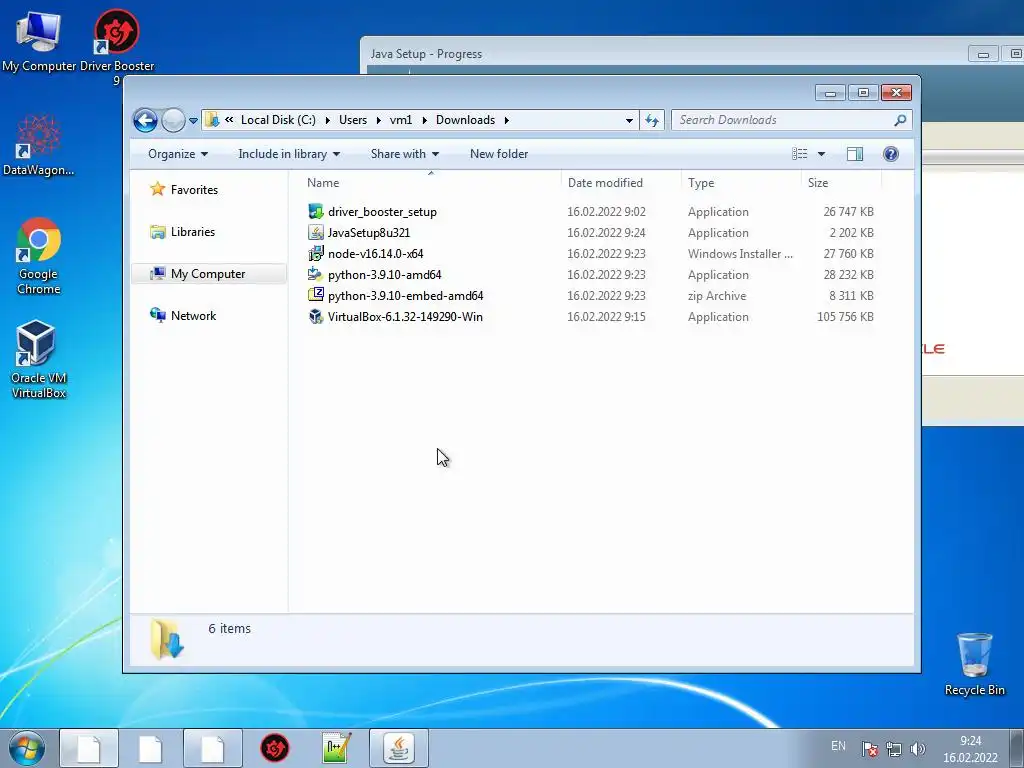Select Favorites in the navigation pane
The height and width of the screenshot is (768, 1024).
click(x=194, y=190)
